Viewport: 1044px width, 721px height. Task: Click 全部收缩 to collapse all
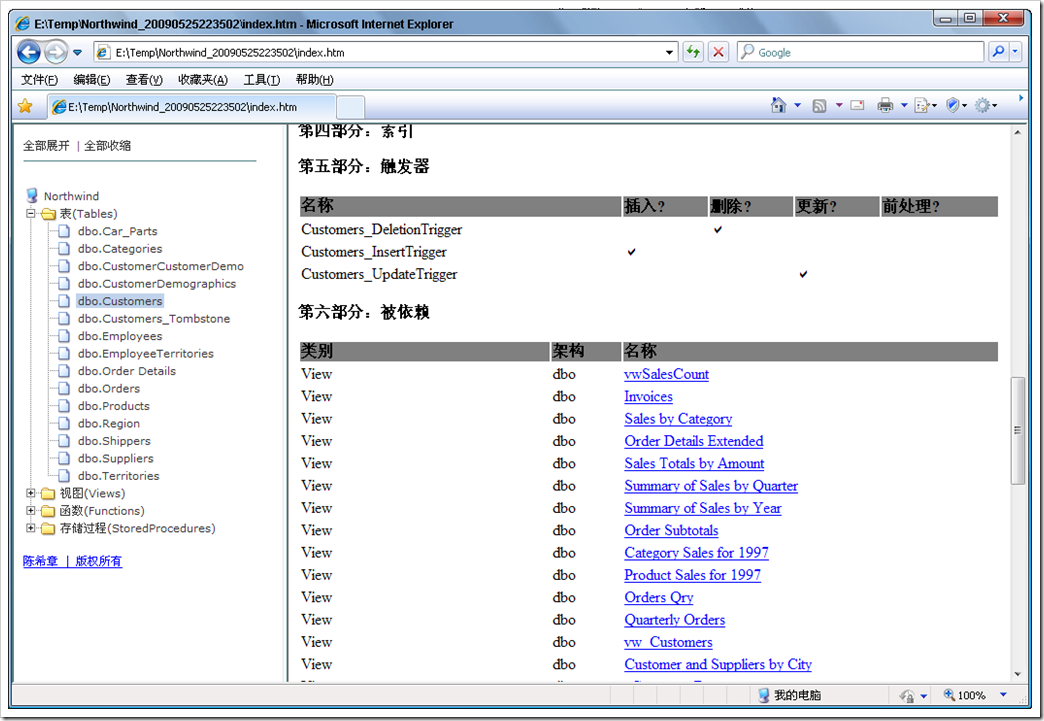107,146
